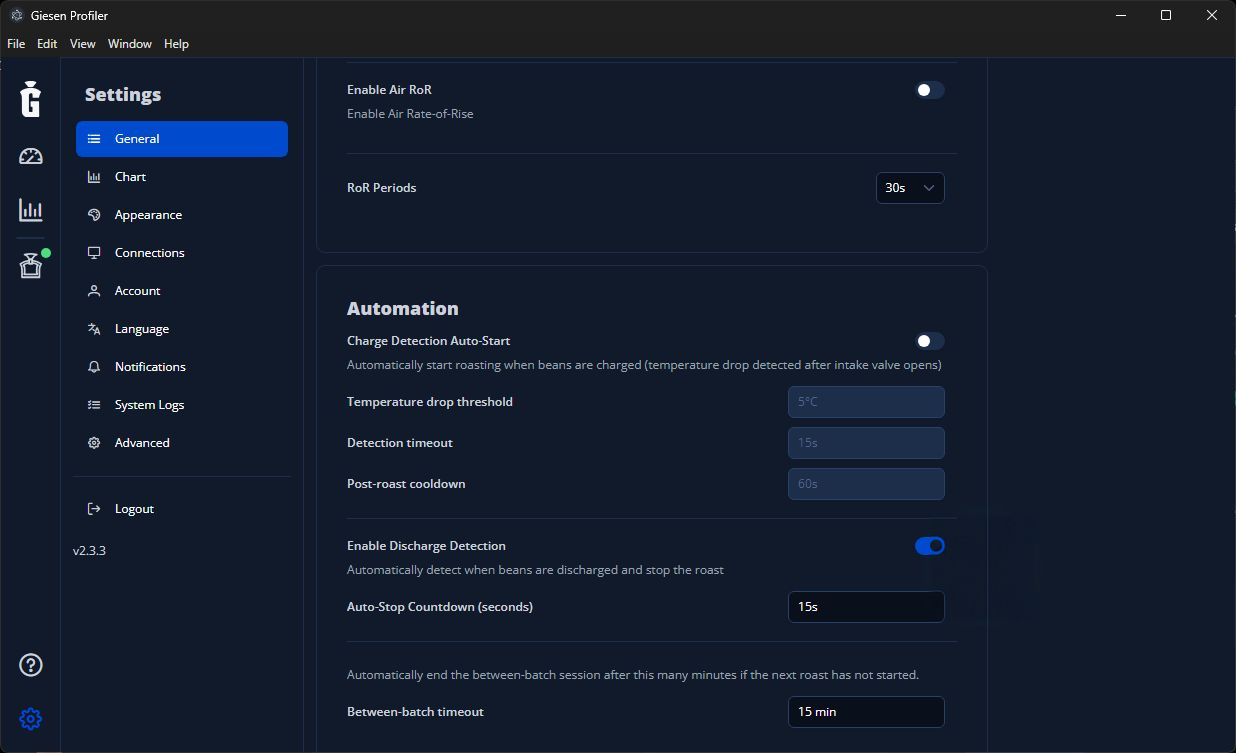Screen dimensions: 1236x753
Task: Click Temperature drop threshold field
Action: point(866,402)
